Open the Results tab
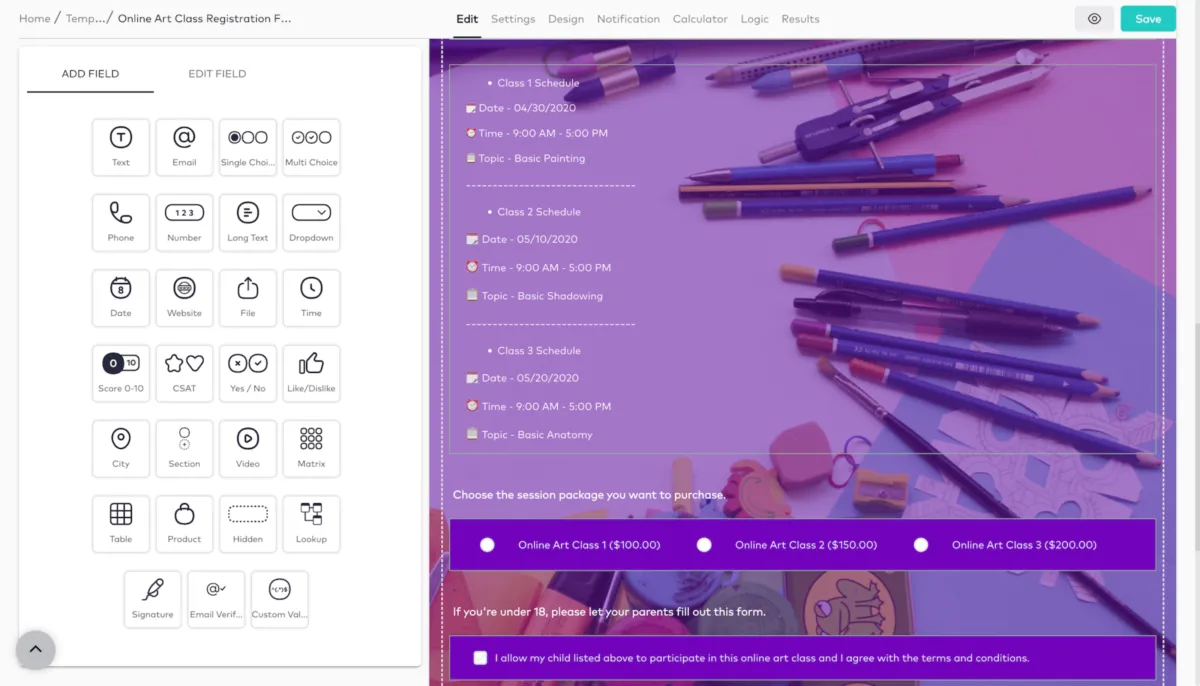This screenshot has height=686, width=1200. pyautogui.click(x=800, y=19)
